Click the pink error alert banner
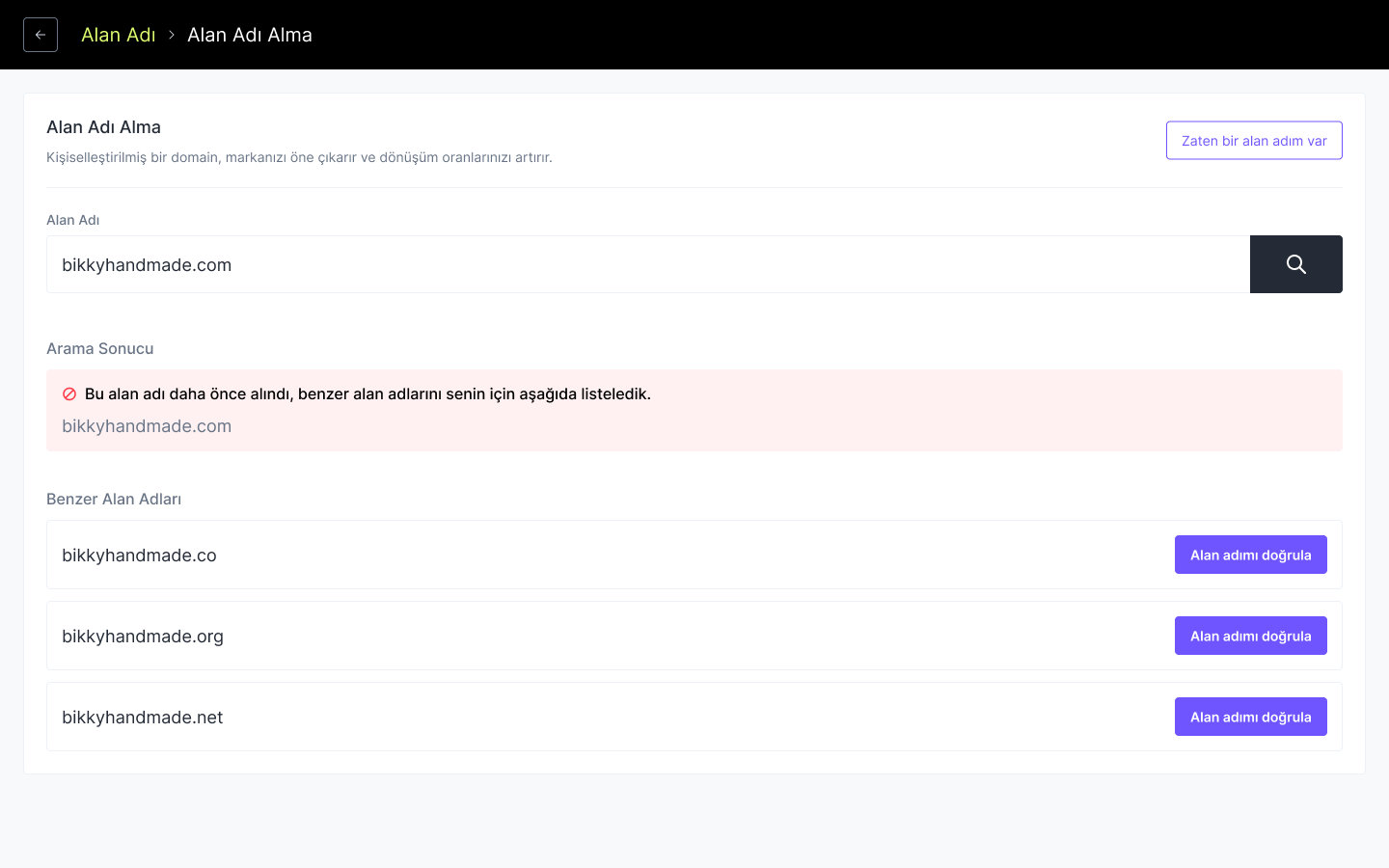This screenshot has height=868, width=1389. click(694, 409)
